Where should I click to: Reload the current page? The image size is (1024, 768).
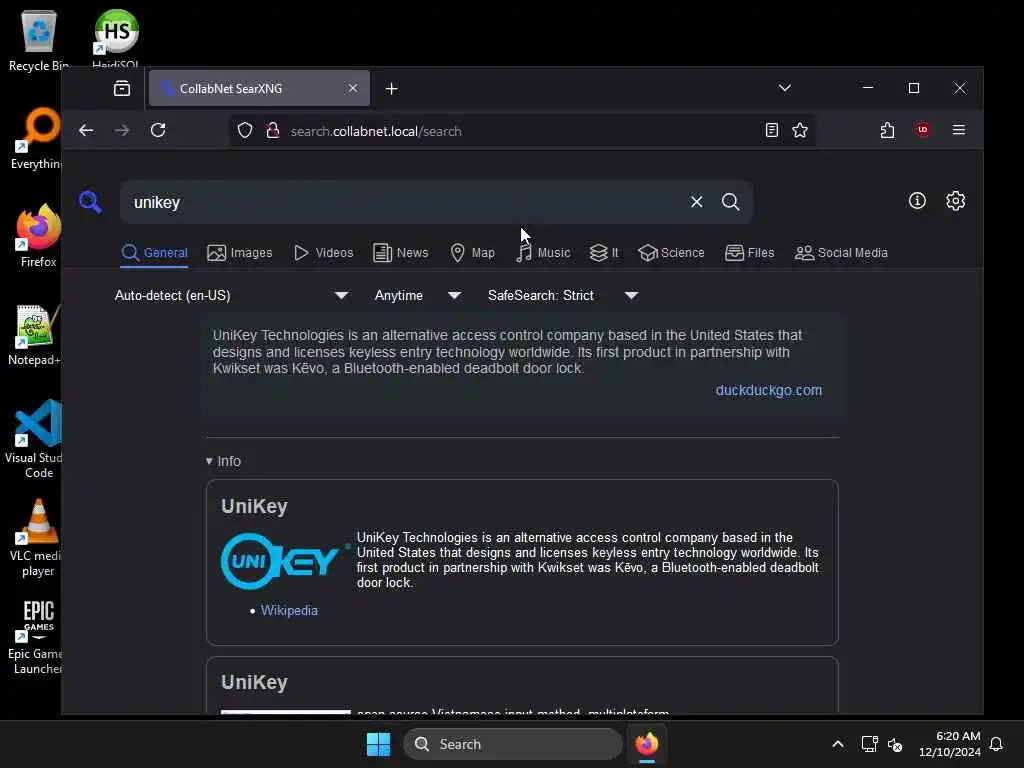(x=158, y=130)
